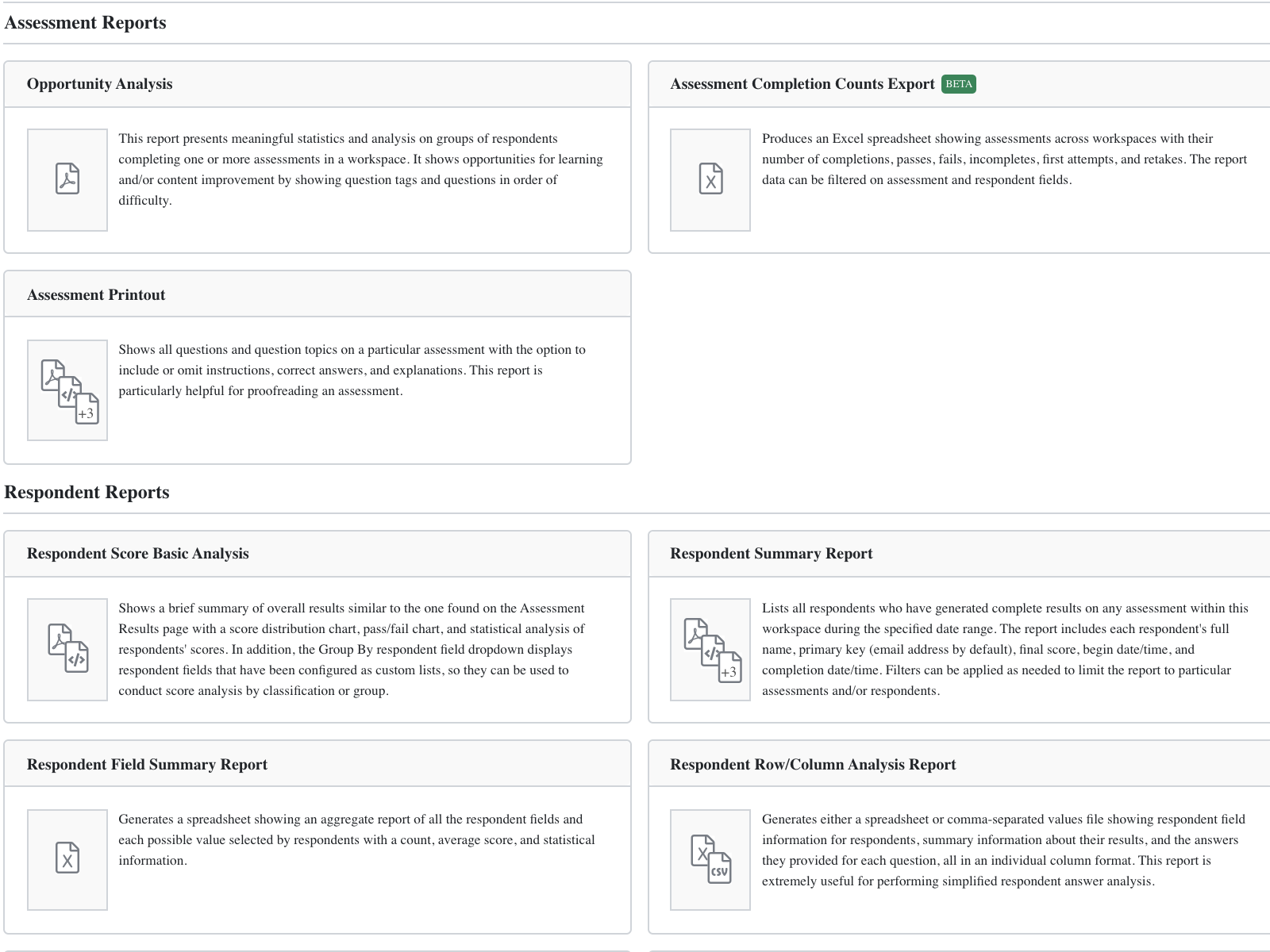Click the CSV badge on Row/Column Analysis icon
1270x952 pixels.
pyautogui.click(x=722, y=873)
